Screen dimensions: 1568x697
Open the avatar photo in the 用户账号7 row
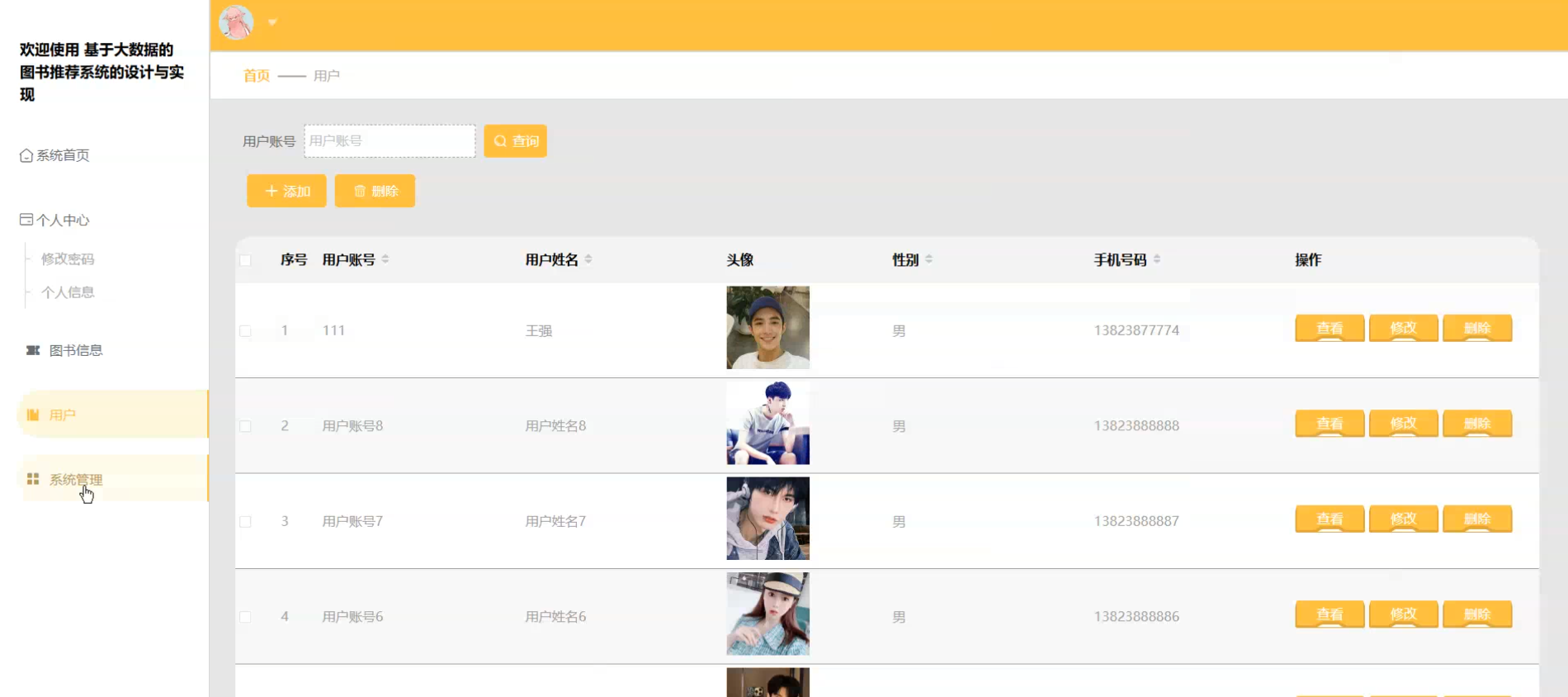tap(767, 519)
